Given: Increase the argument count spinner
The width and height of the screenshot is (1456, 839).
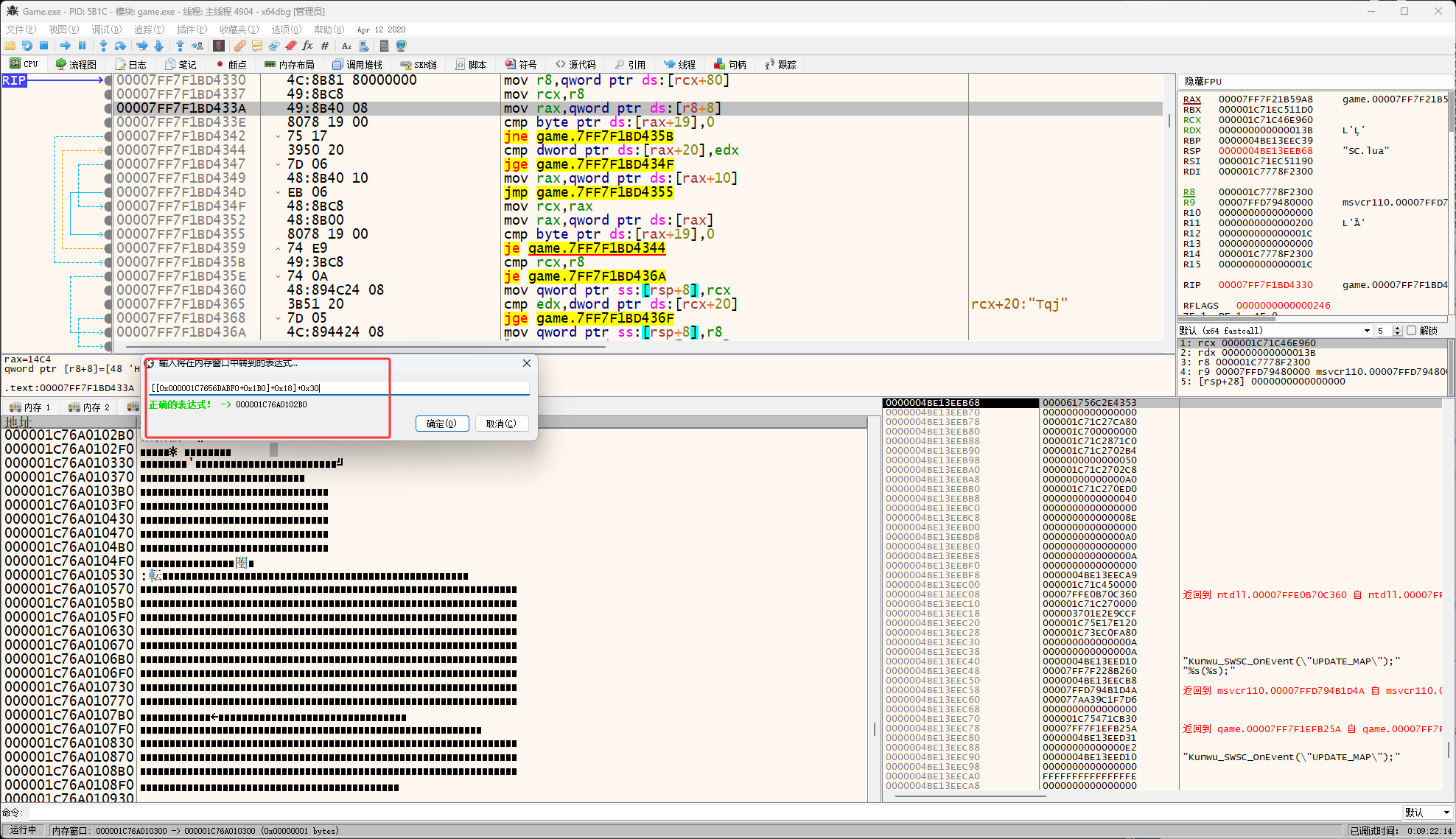Looking at the screenshot, I should (x=1397, y=328).
